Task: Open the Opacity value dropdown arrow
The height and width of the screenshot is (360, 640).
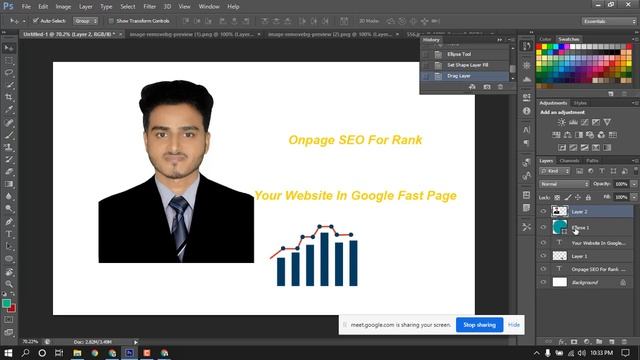Action: (x=634, y=184)
